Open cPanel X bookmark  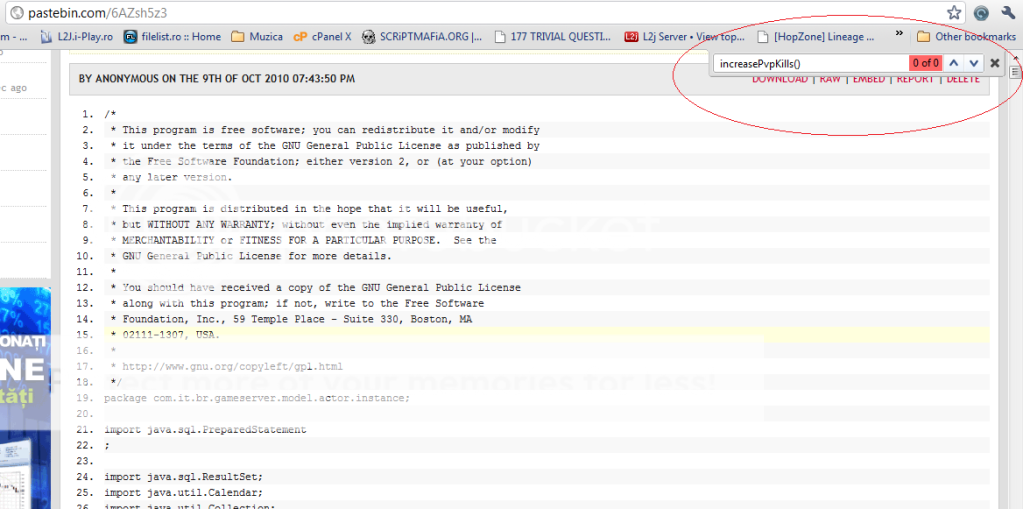322,37
